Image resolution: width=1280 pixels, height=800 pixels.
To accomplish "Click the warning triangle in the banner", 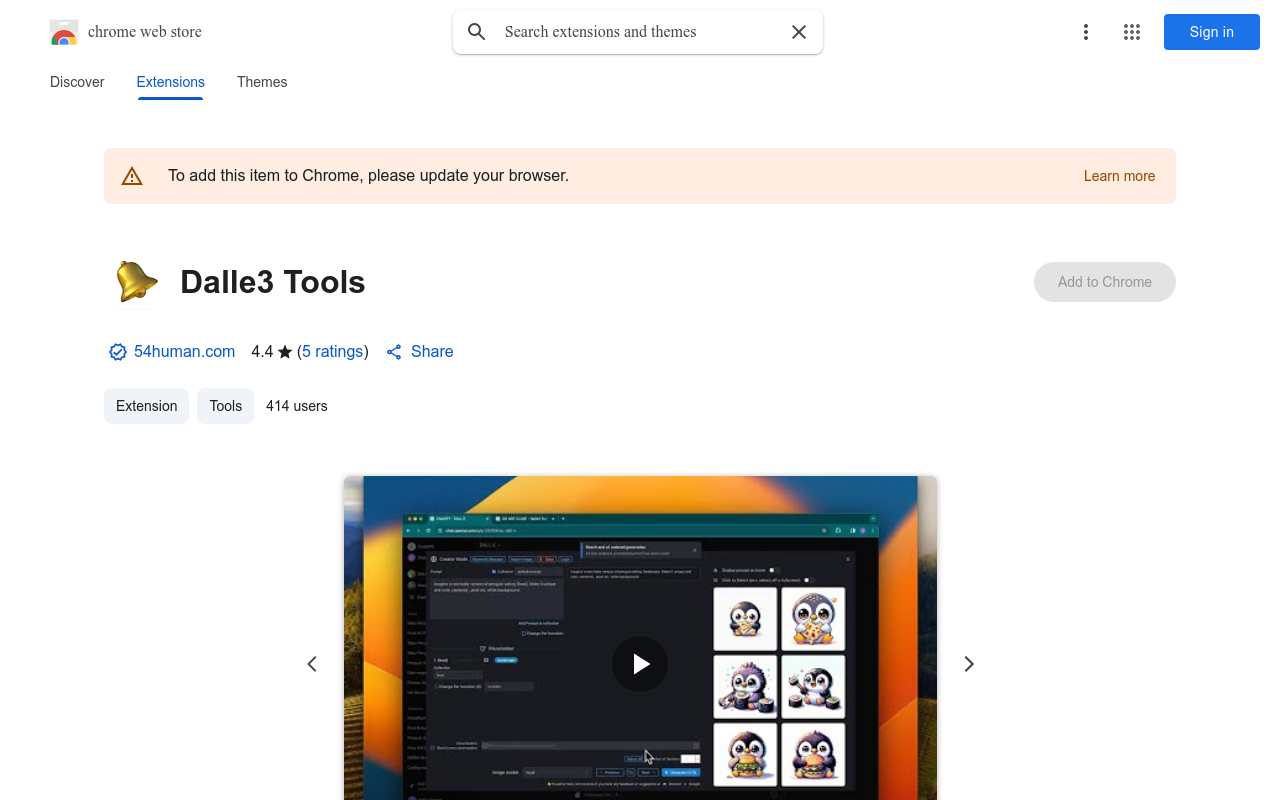I will coord(132,175).
